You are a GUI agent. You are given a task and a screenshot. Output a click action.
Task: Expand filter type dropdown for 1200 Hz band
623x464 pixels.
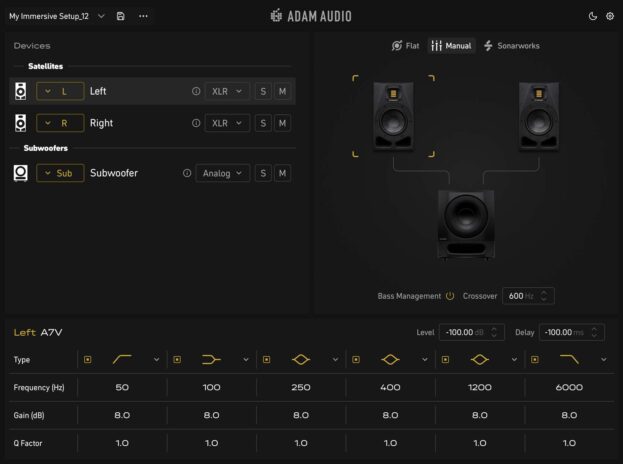point(514,360)
